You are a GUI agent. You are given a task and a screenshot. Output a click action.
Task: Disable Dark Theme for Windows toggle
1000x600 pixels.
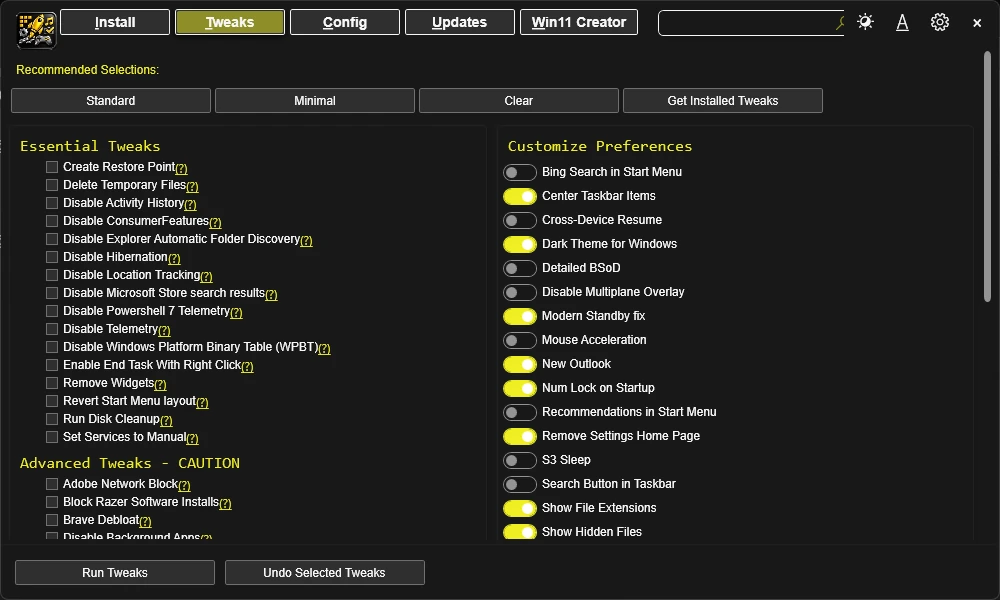click(519, 244)
